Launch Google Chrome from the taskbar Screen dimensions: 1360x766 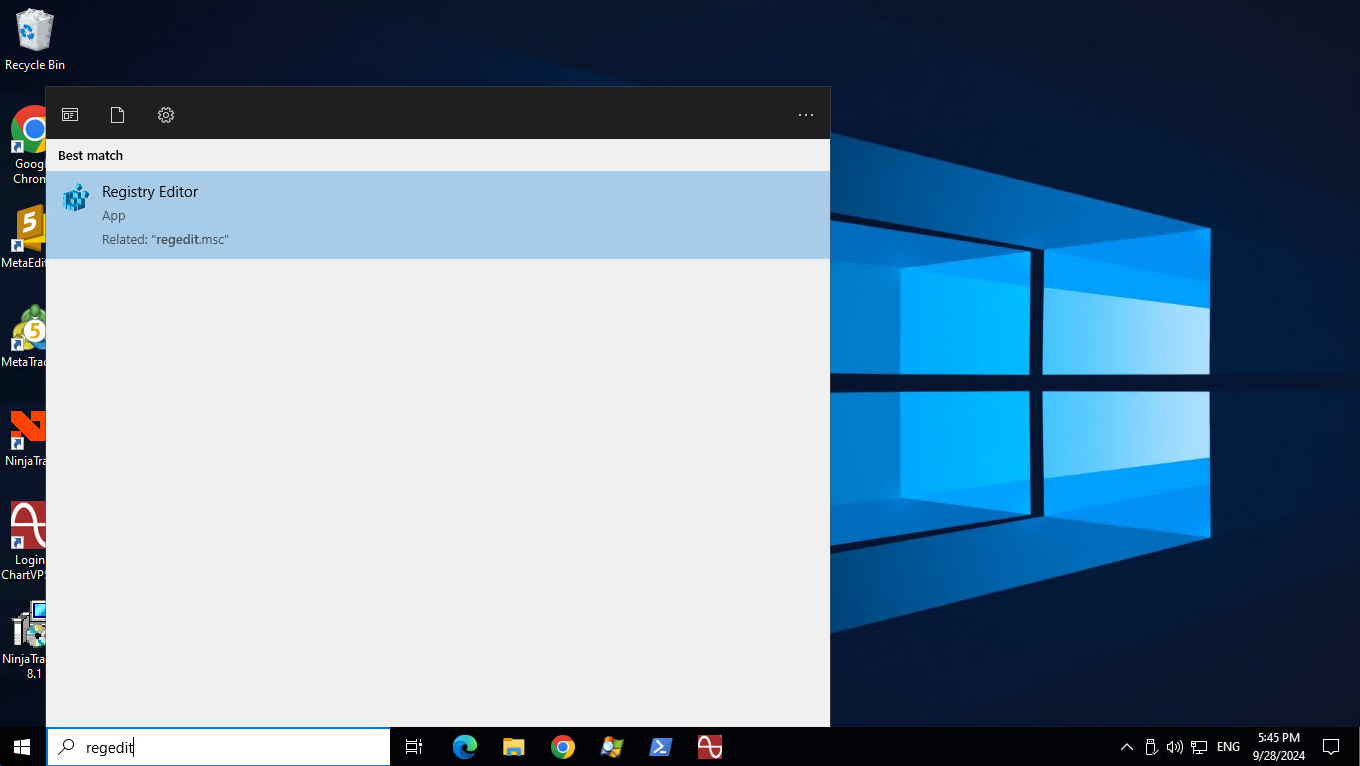coord(562,747)
